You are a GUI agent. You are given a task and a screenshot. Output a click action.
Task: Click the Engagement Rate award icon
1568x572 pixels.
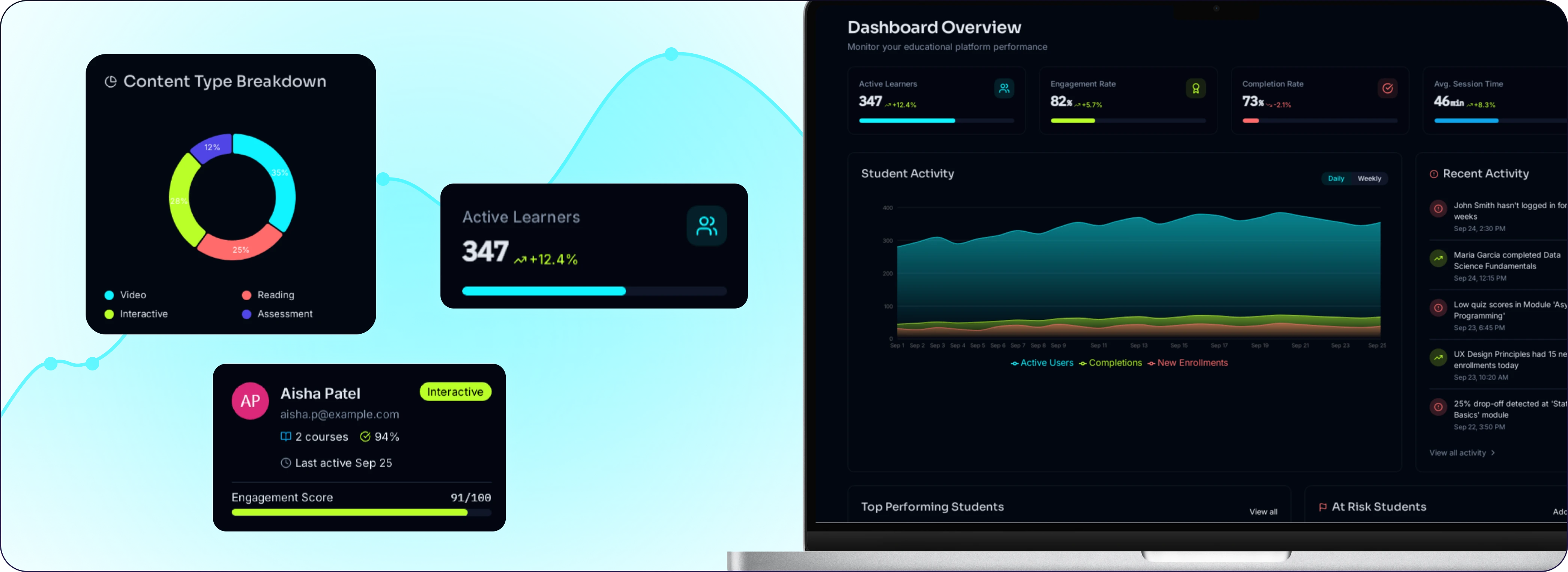(1196, 88)
